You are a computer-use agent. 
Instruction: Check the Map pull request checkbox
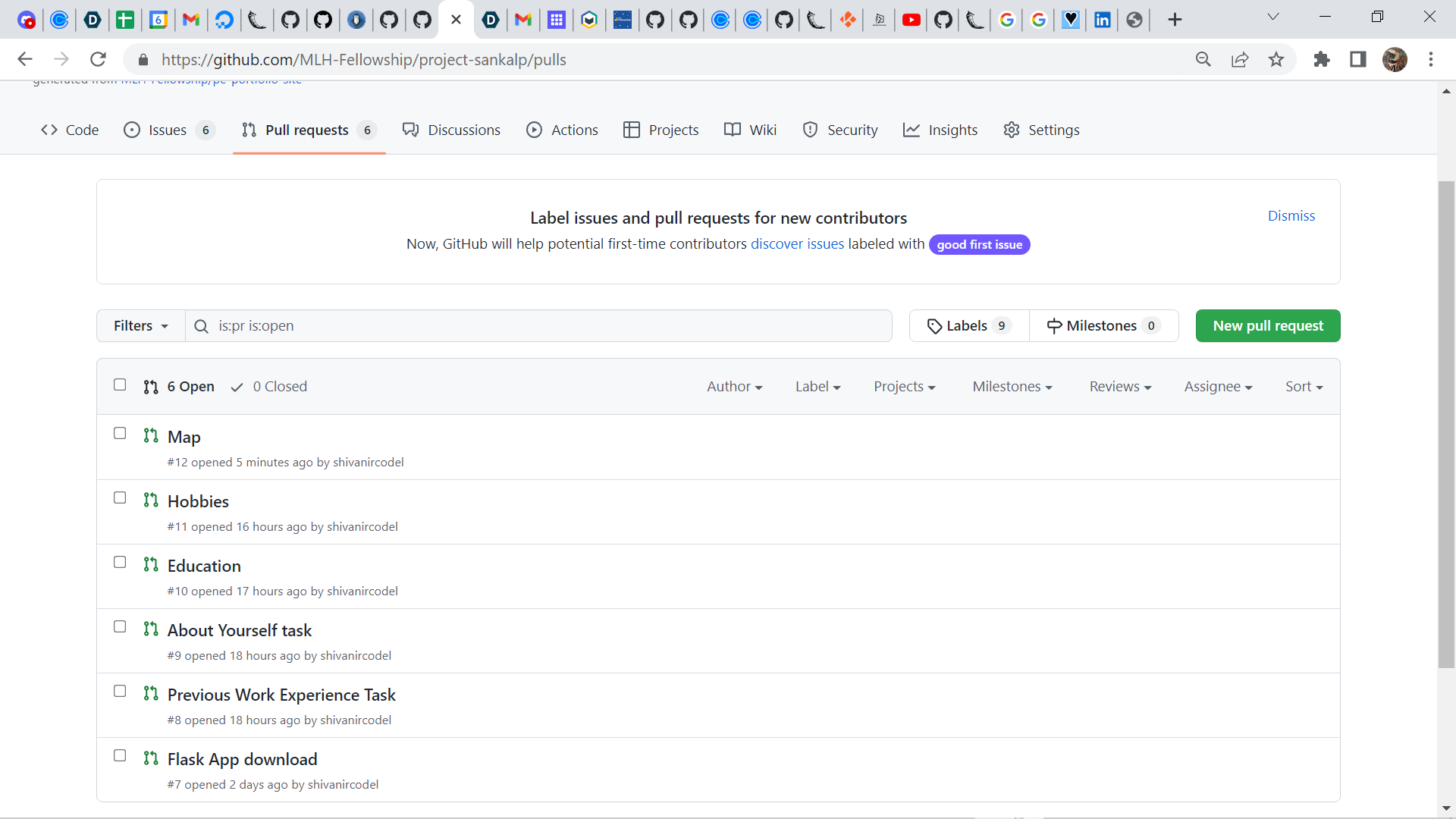[x=120, y=433]
